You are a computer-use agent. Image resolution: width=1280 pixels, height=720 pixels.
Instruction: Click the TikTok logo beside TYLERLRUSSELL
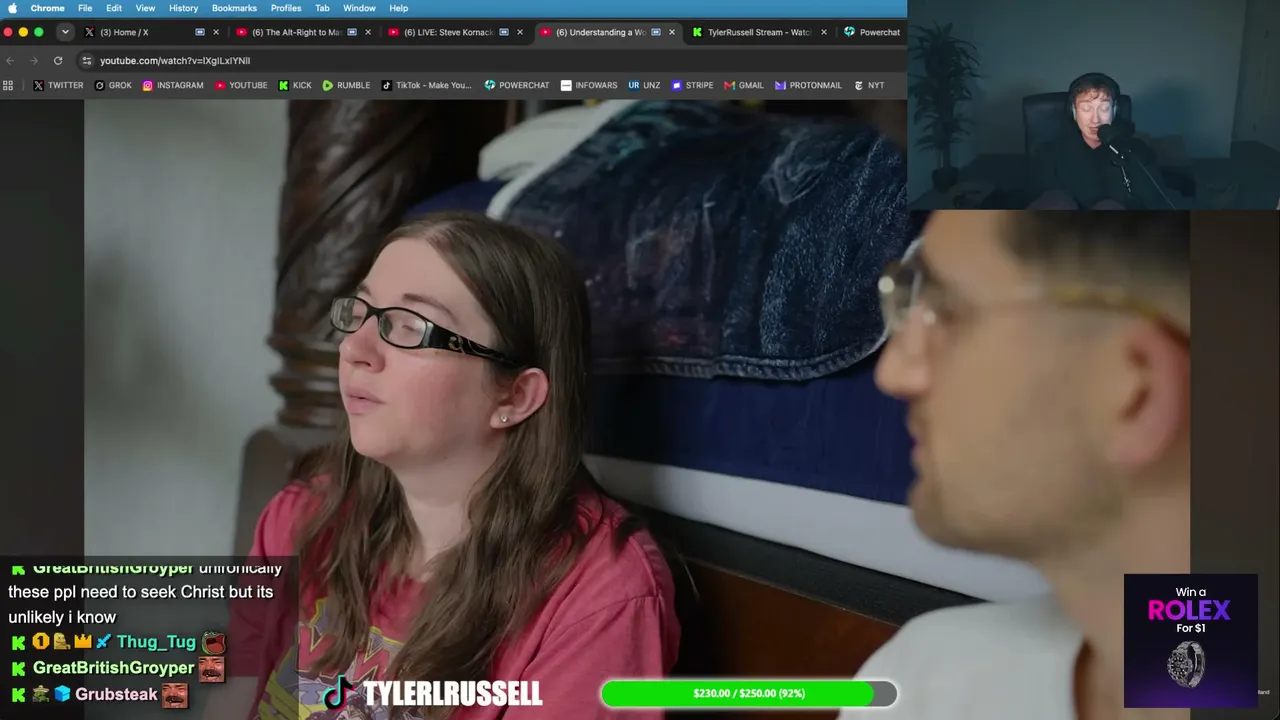[x=338, y=693]
